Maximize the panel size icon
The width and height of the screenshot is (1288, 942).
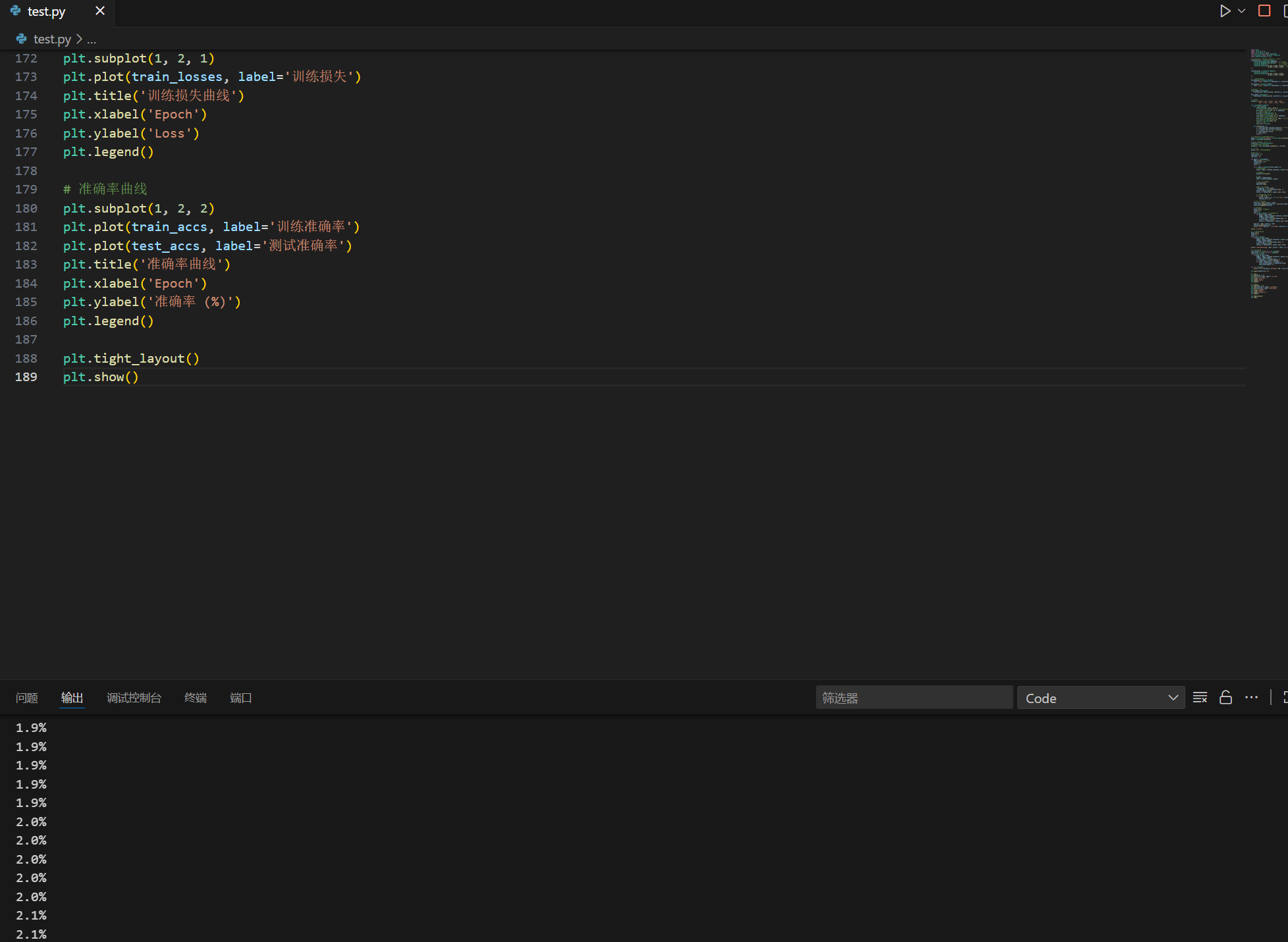click(x=1285, y=698)
